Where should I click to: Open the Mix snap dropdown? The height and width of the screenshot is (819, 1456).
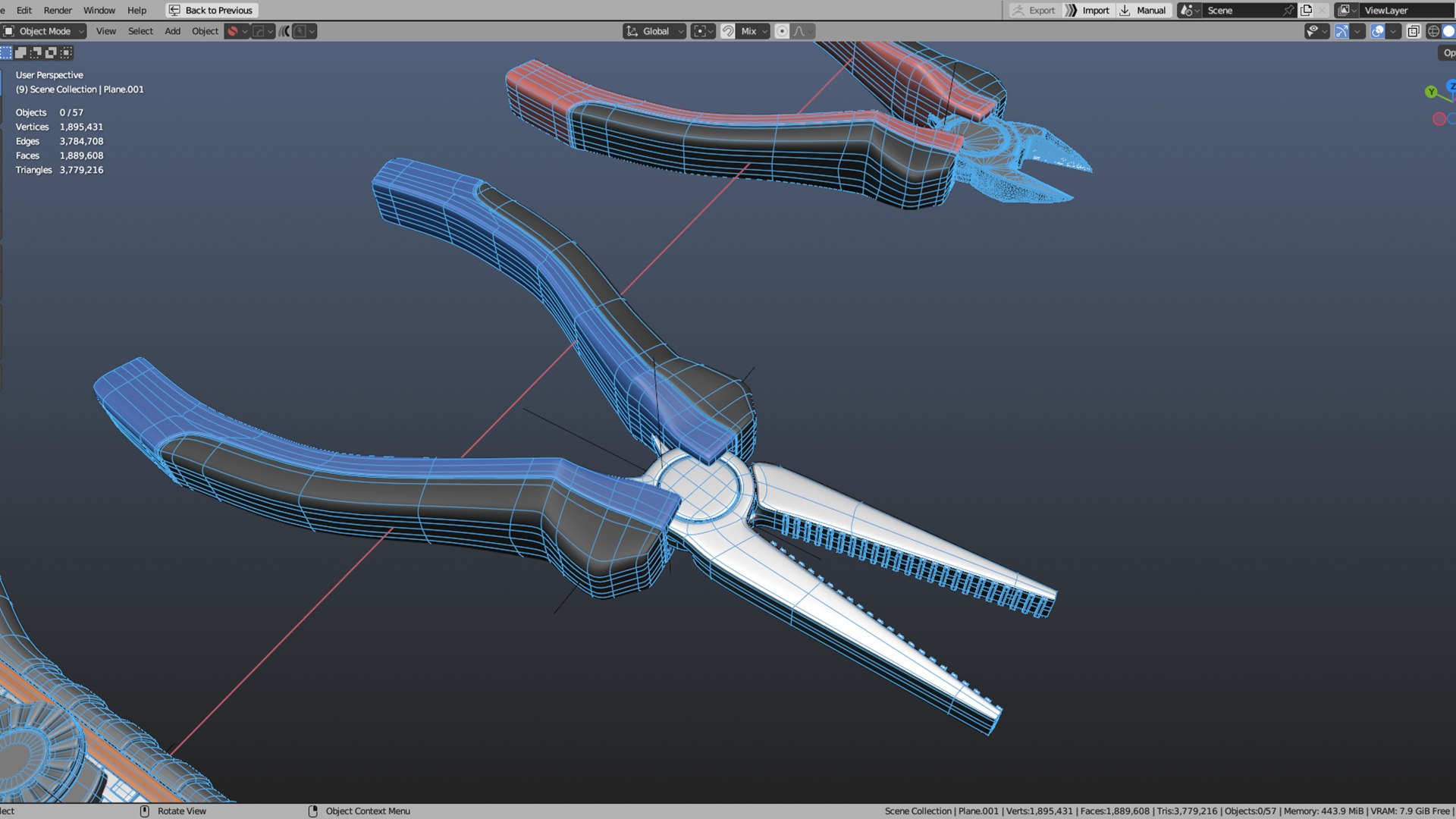755,31
